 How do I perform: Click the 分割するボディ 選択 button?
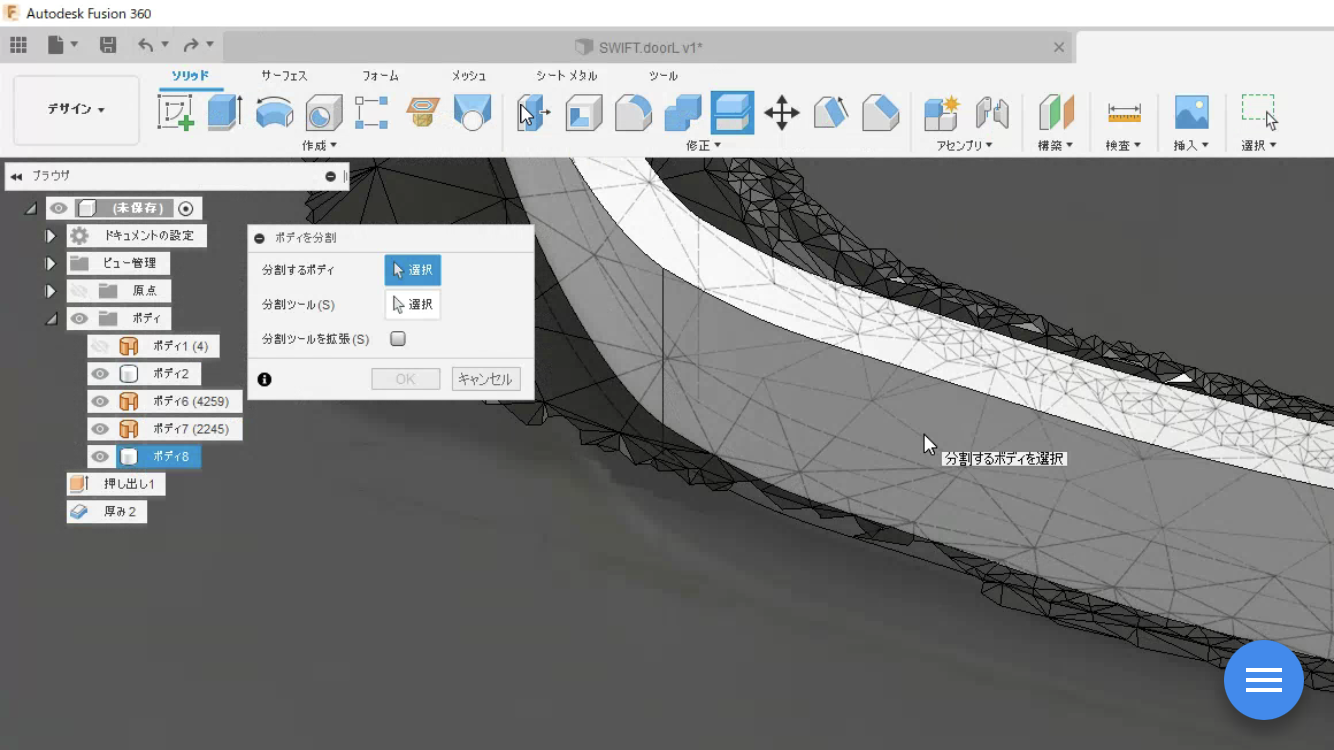click(413, 270)
